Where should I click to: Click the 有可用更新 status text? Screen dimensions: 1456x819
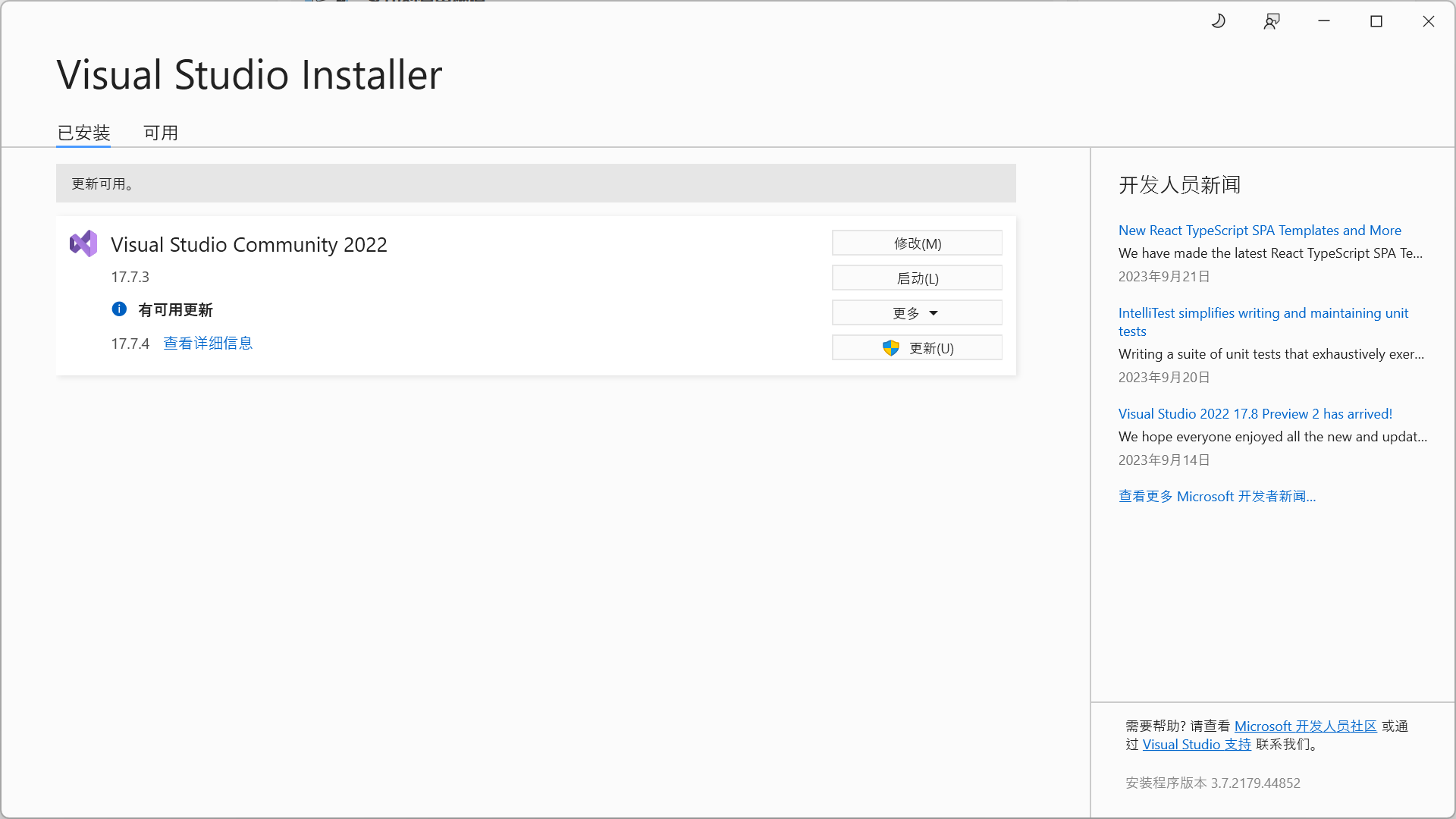[175, 309]
